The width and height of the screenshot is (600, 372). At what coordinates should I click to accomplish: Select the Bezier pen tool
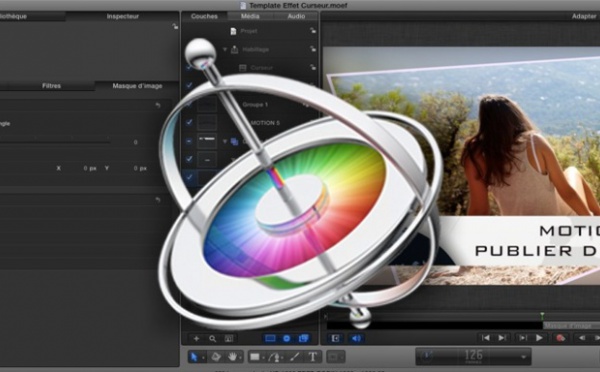coord(274,357)
